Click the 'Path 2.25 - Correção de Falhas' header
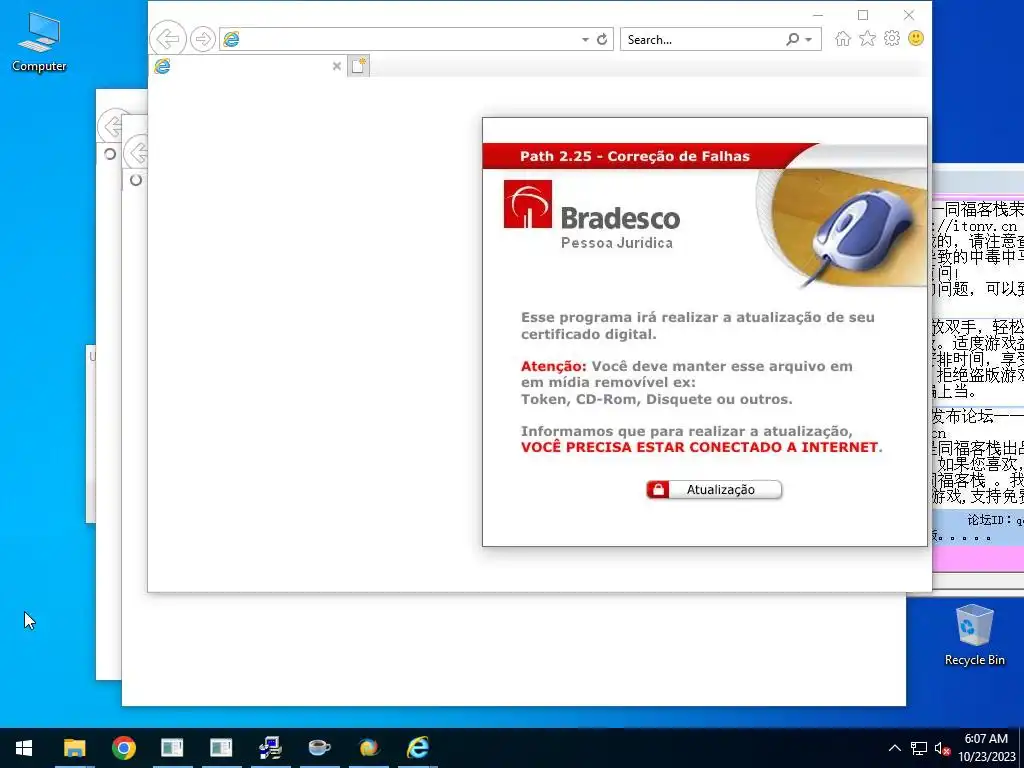The width and height of the screenshot is (1024, 768). pos(635,156)
